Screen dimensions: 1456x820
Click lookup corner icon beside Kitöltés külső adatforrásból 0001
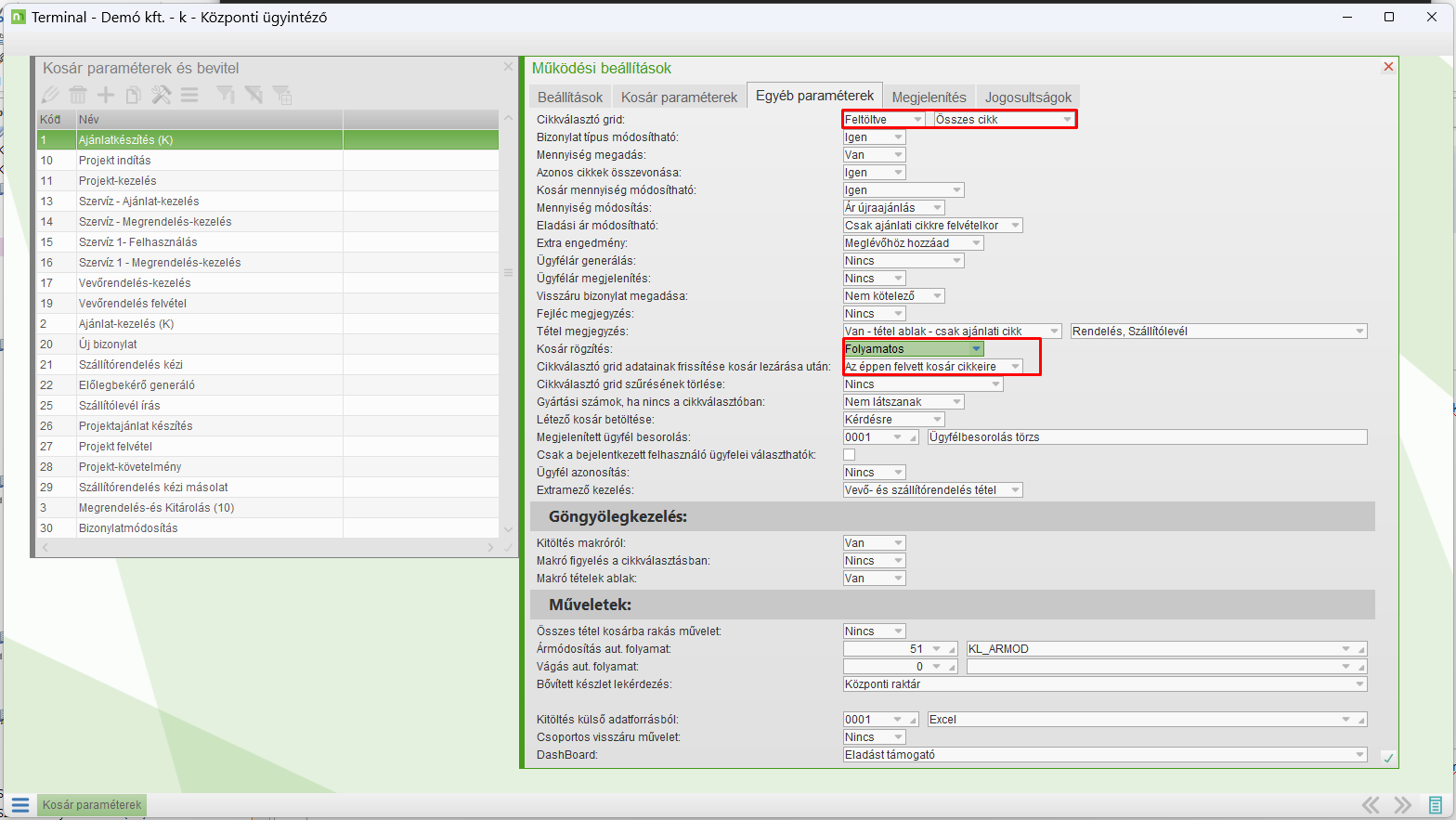(x=914, y=720)
